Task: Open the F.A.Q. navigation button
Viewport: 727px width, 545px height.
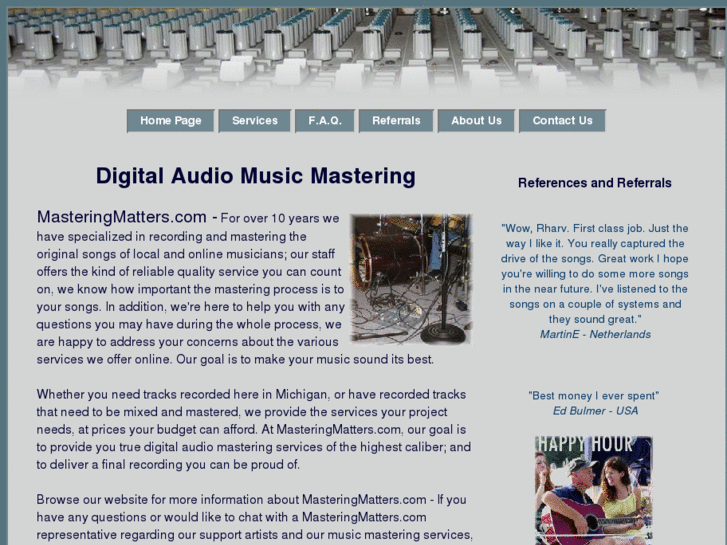Action: click(x=325, y=121)
